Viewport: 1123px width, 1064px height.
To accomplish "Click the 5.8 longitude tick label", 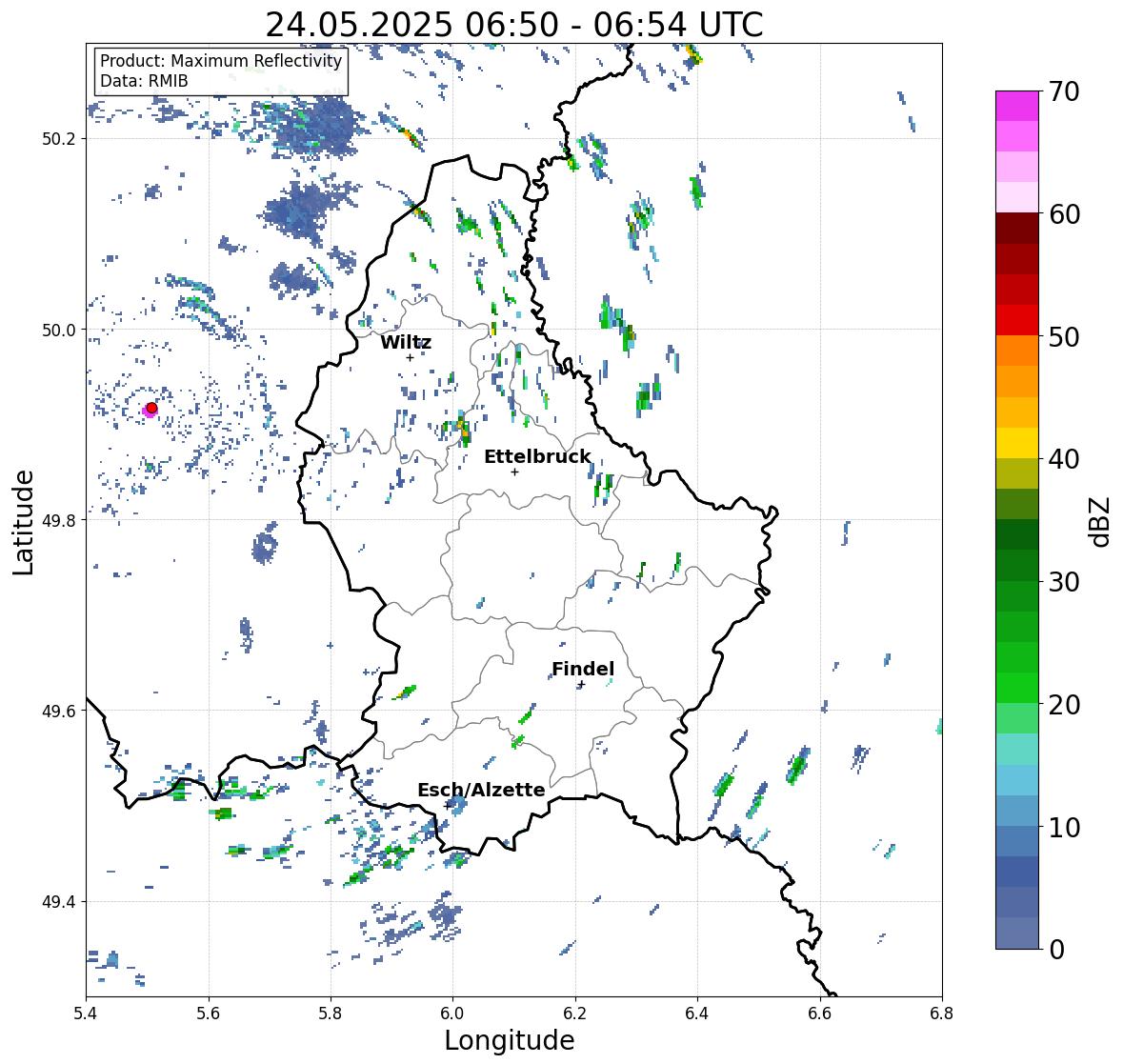I will (x=331, y=1014).
